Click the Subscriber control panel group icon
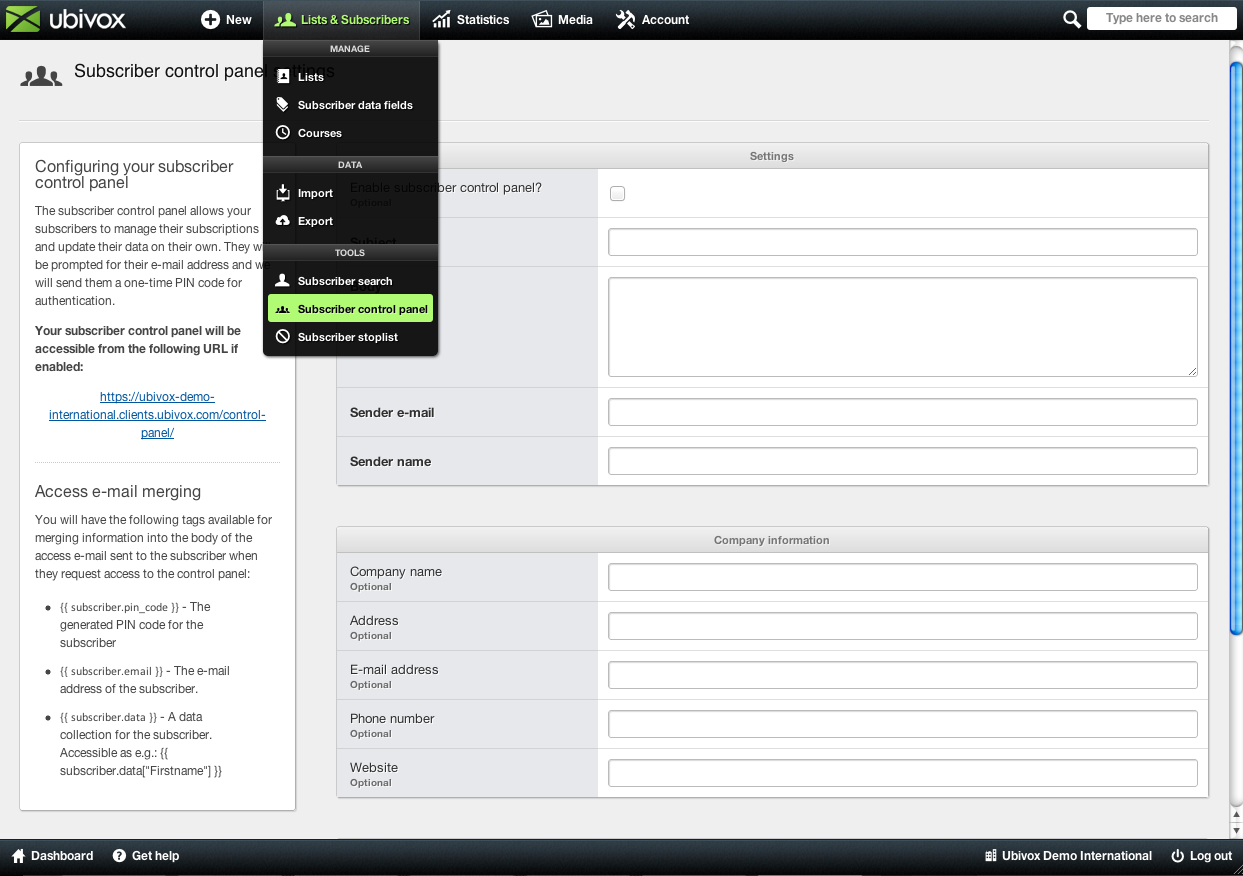Image resolution: width=1243 pixels, height=876 pixels. [283, 309]
